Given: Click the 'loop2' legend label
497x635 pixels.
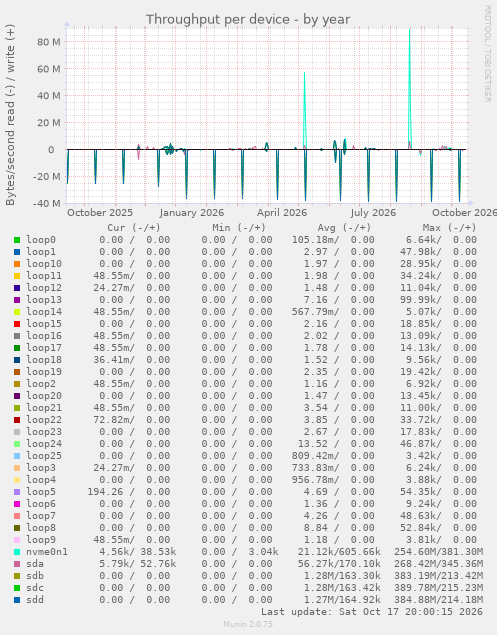Looking at the screenshot, I should point(41,384).
